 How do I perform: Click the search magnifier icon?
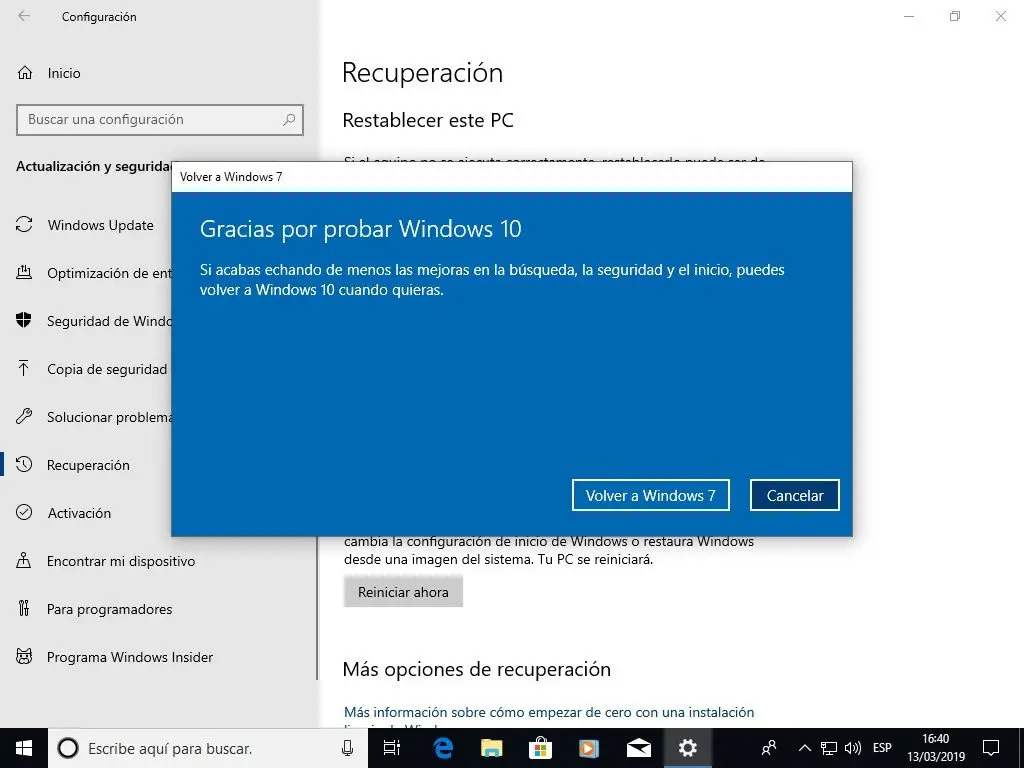tap(289, 120)
